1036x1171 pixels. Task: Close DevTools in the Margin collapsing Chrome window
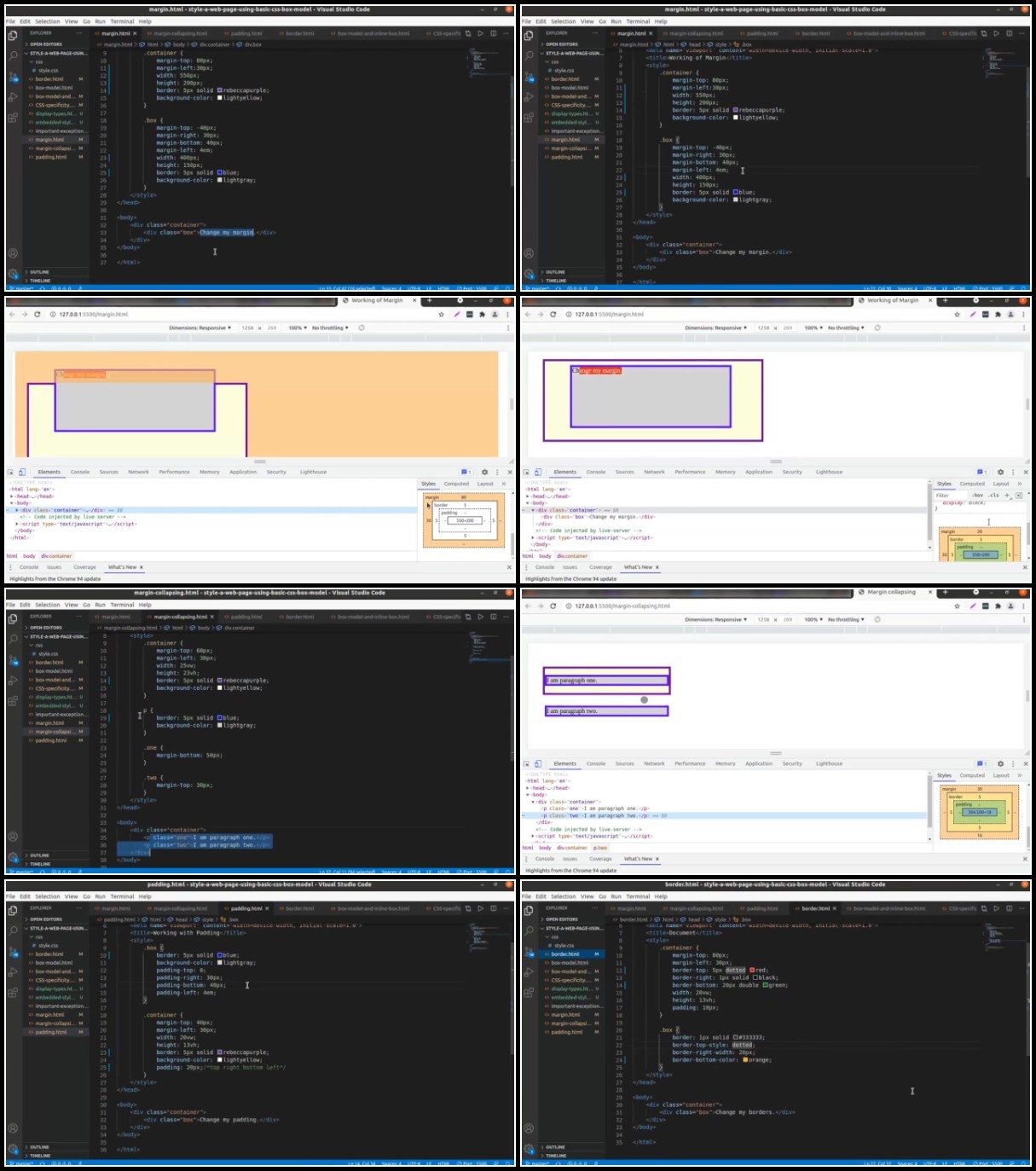(1026, 763)
